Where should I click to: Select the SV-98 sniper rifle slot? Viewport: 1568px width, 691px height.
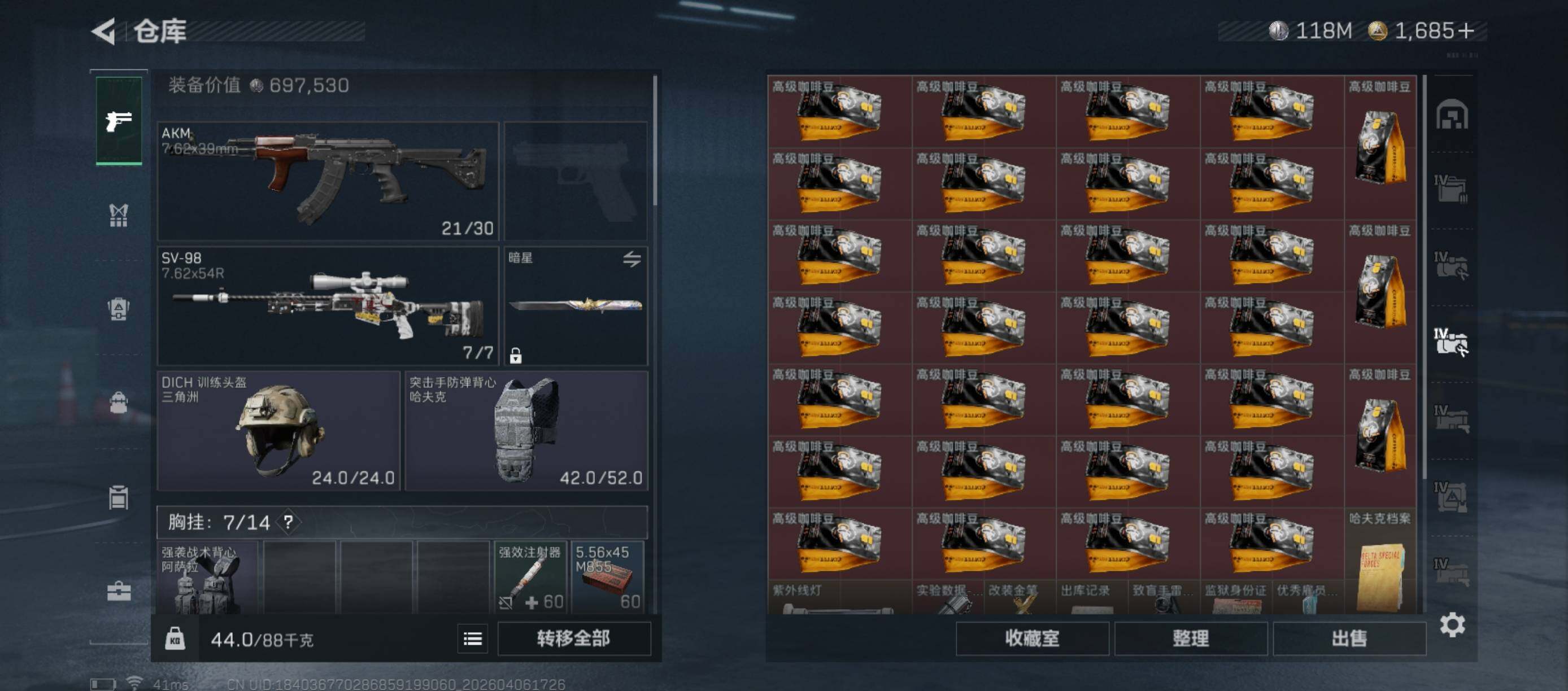328,305
